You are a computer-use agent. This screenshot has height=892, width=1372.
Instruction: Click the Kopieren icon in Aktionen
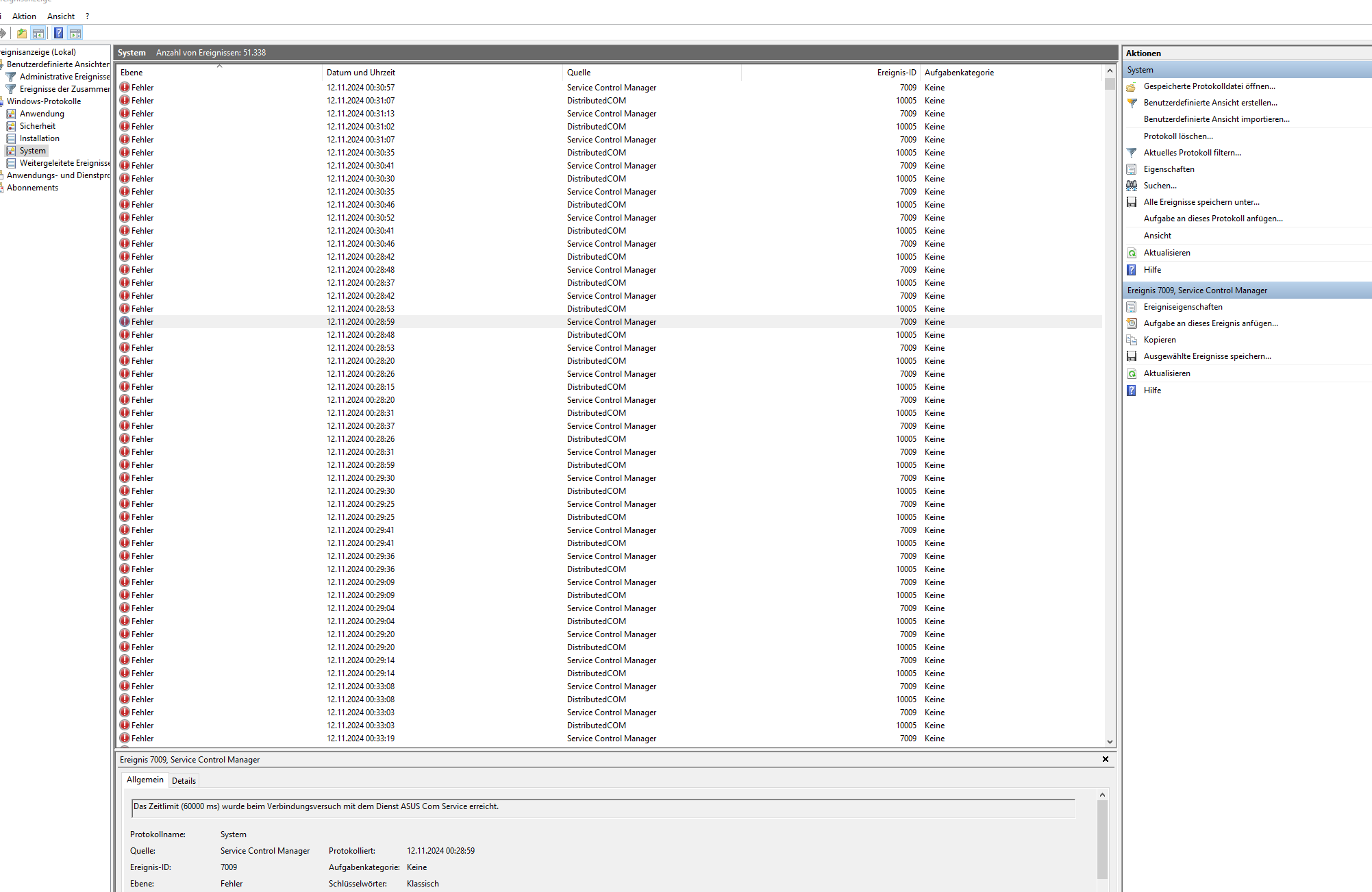click(1132, 340)
